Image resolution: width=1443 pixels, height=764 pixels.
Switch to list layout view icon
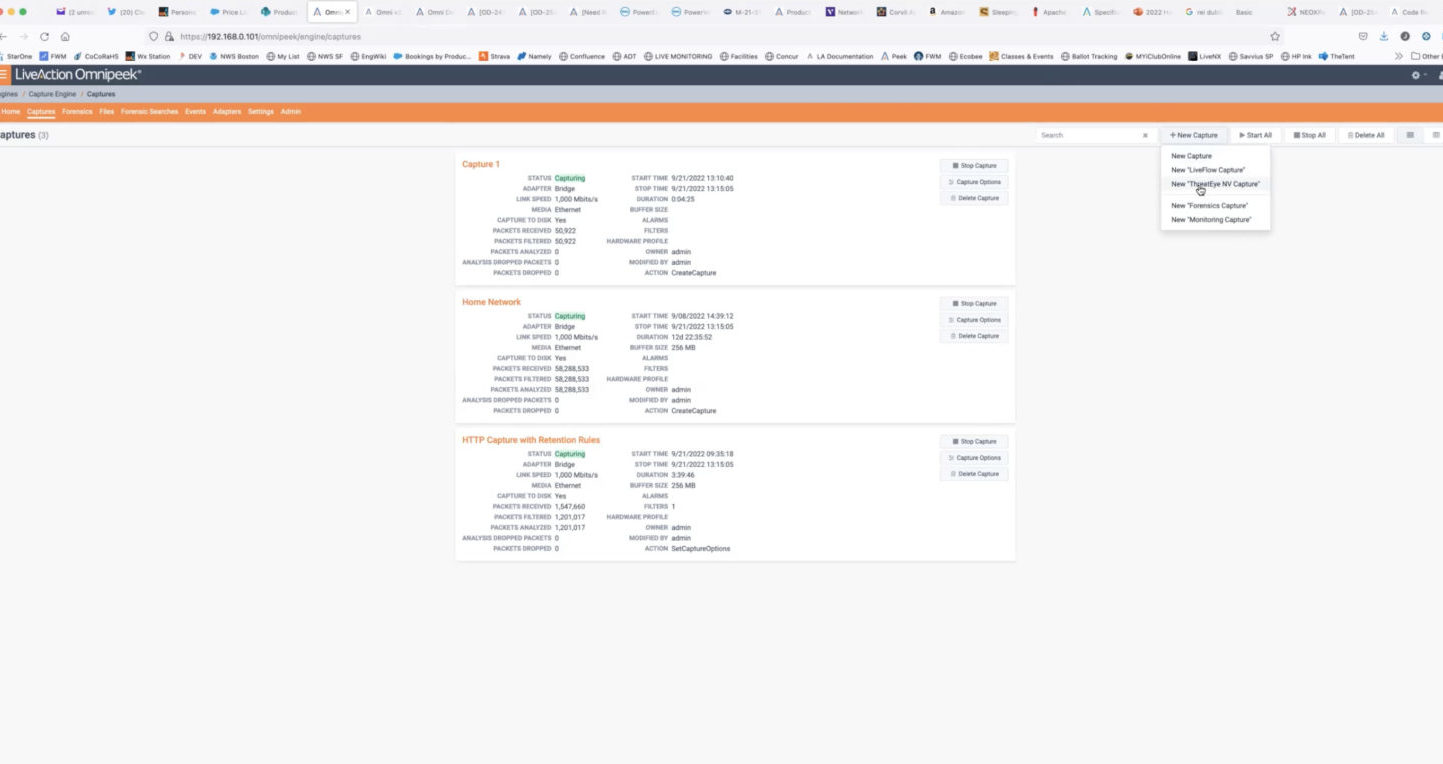1410,135
